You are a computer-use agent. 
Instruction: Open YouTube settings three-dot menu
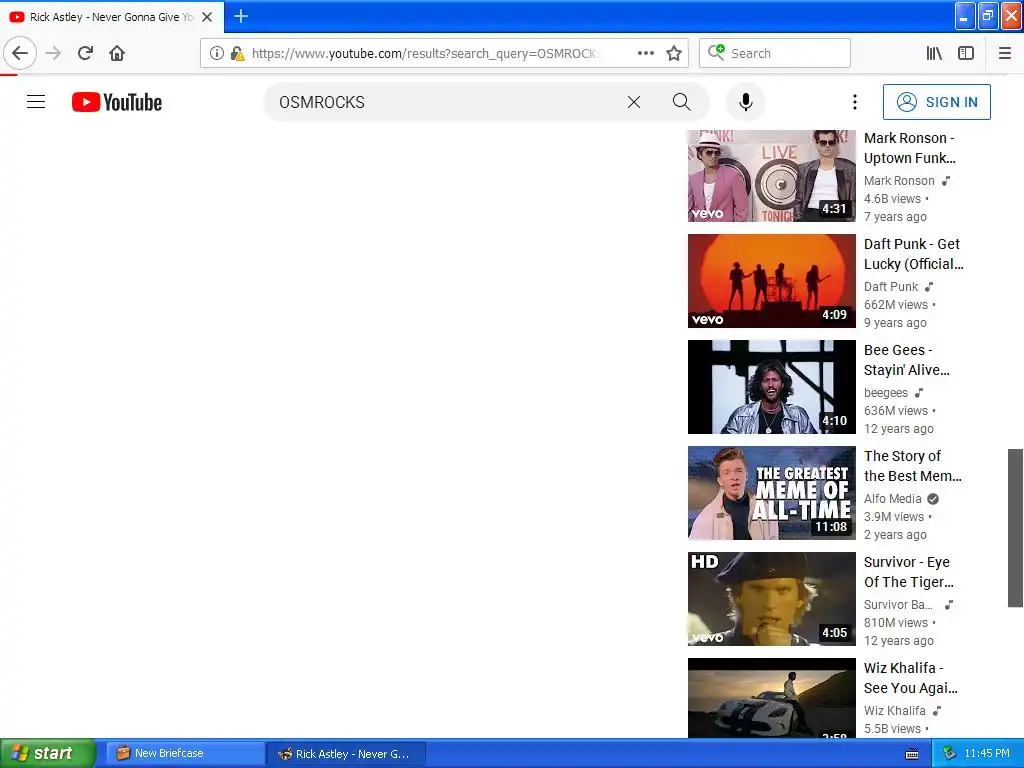(854, 102)
